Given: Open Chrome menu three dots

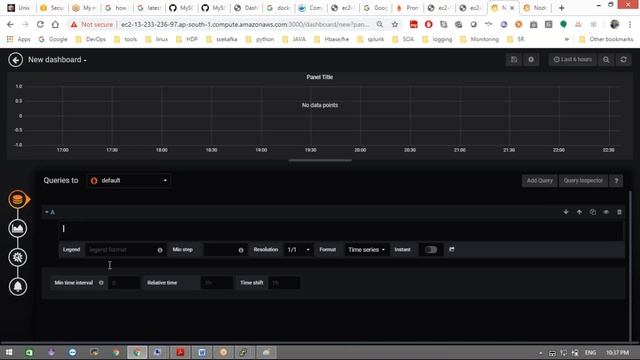Looking at the screenshot, I should tap(630, 24).
